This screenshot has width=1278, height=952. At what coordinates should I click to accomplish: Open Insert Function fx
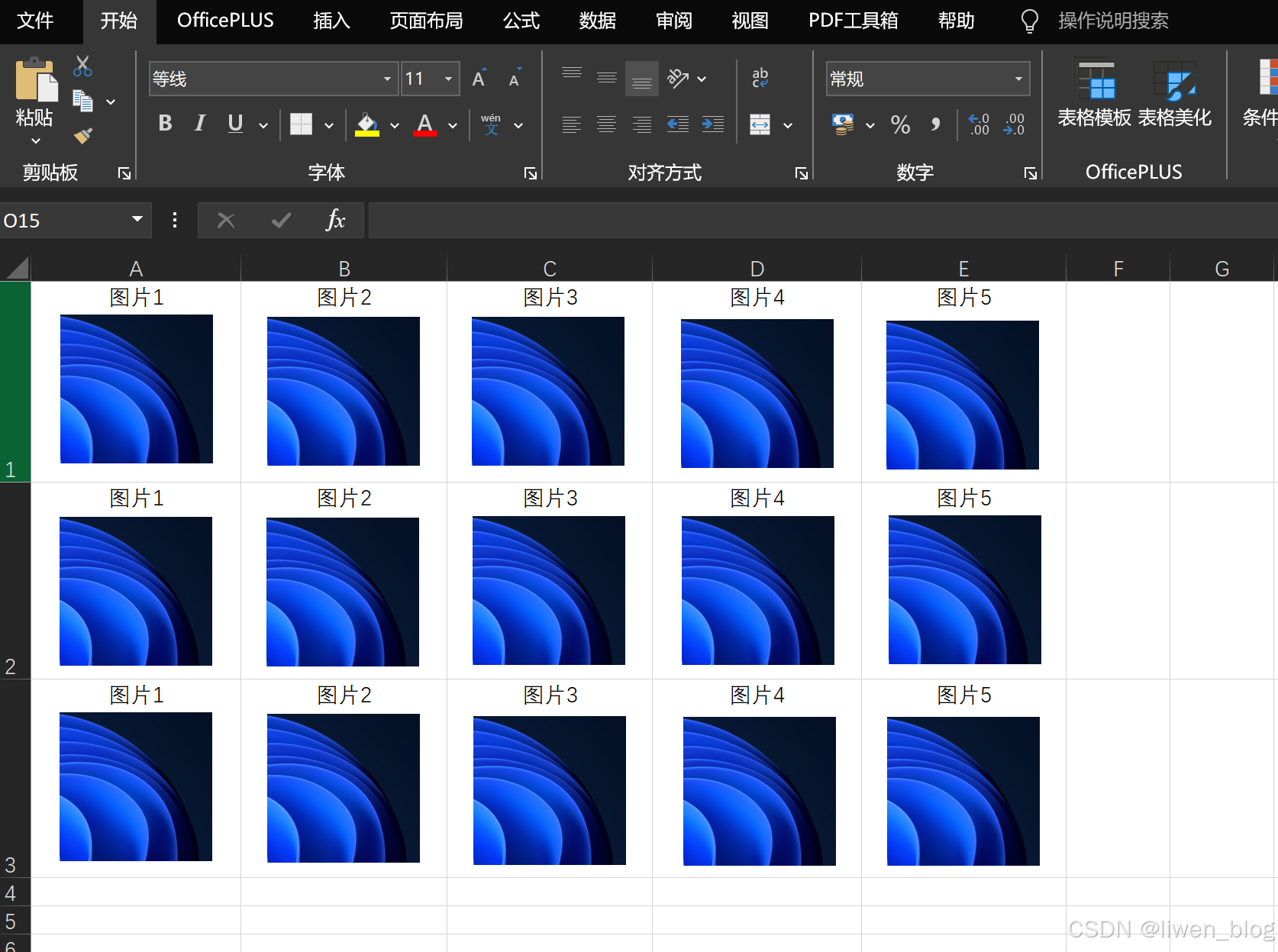[336, 221]
